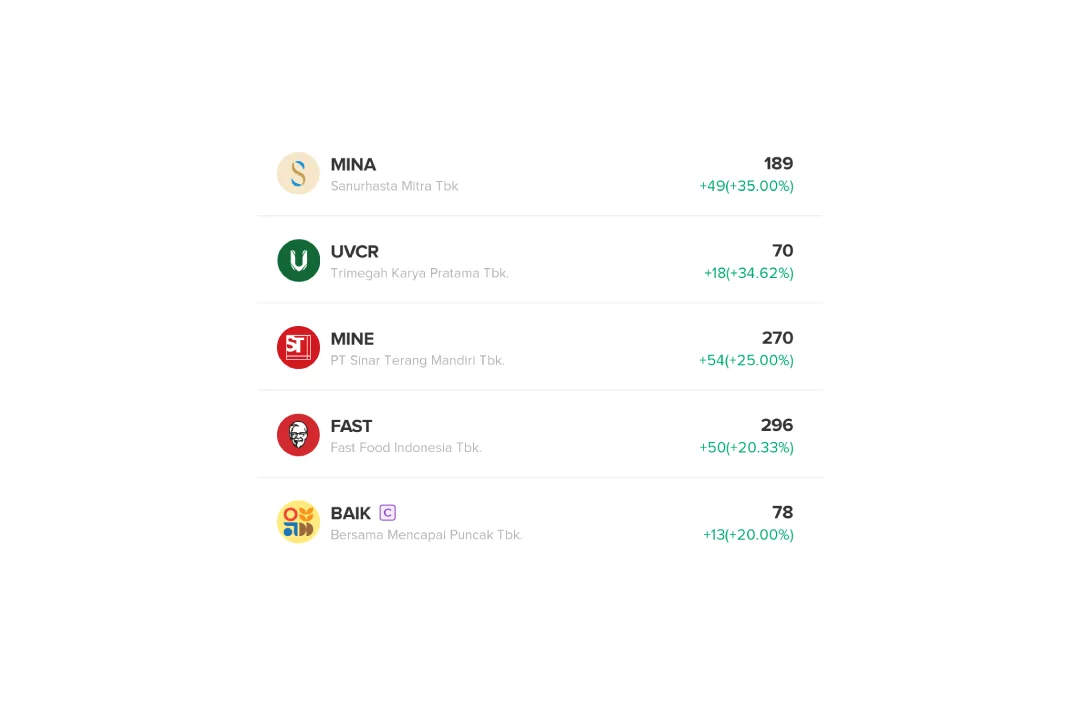Select the MINE ticker symbol

coord(352,339)
